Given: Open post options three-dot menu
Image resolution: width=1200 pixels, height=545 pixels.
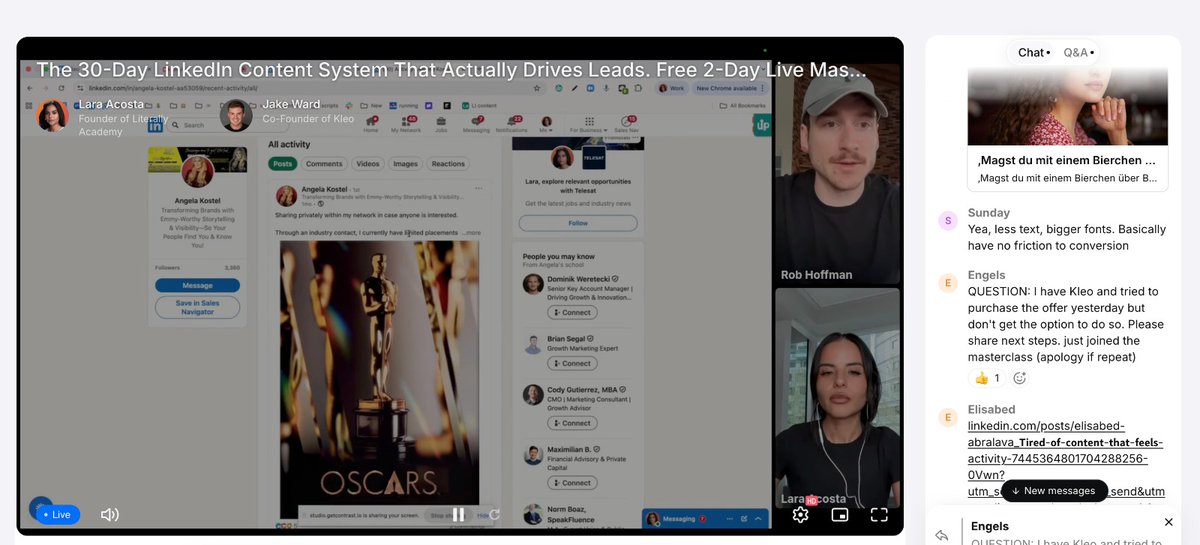Looking at the screenshot, I should pos(478,189).
